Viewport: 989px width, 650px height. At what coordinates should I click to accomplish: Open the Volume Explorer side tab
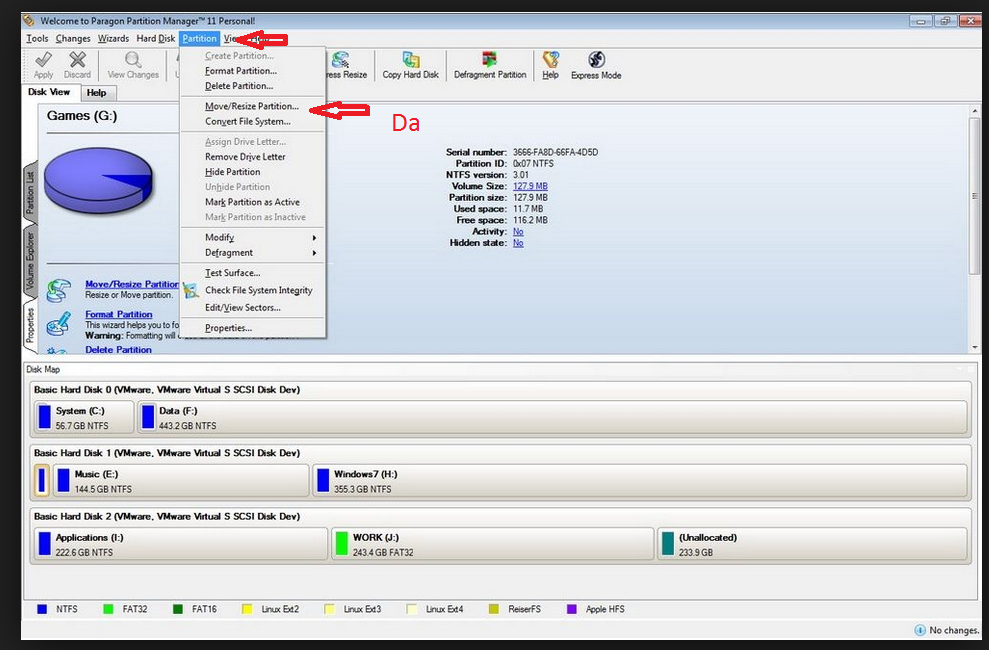click(30, 260)
